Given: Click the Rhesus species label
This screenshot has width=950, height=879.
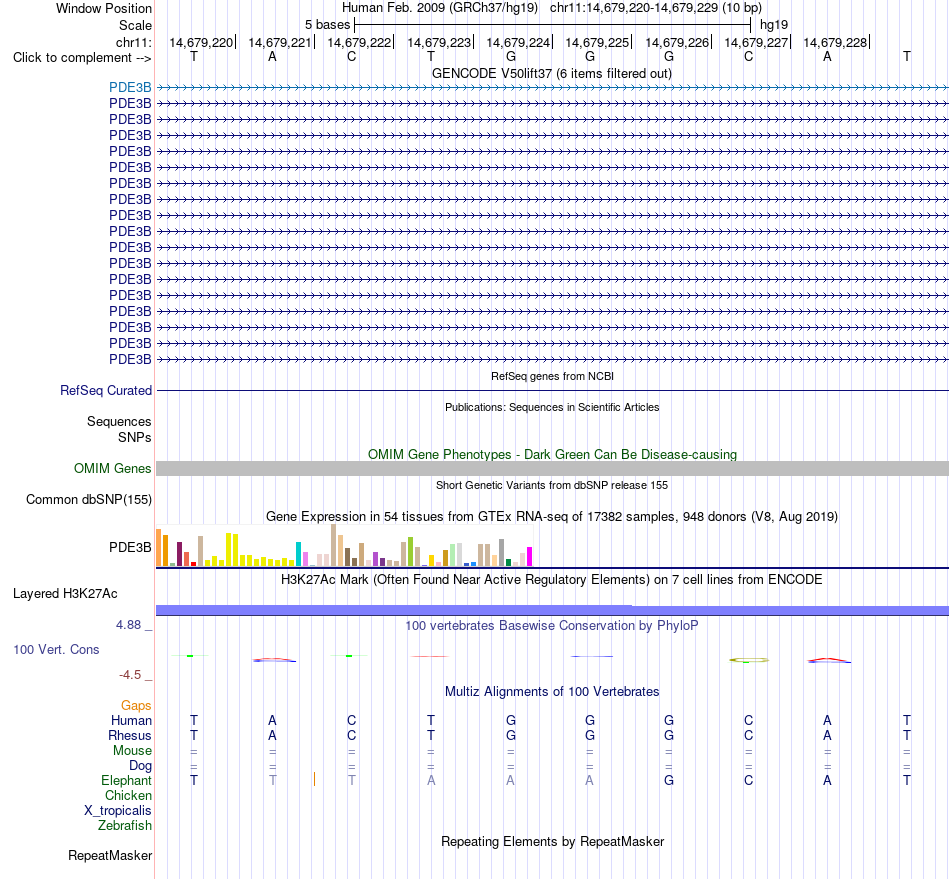Looking at the screenshot, I should 130,735.
